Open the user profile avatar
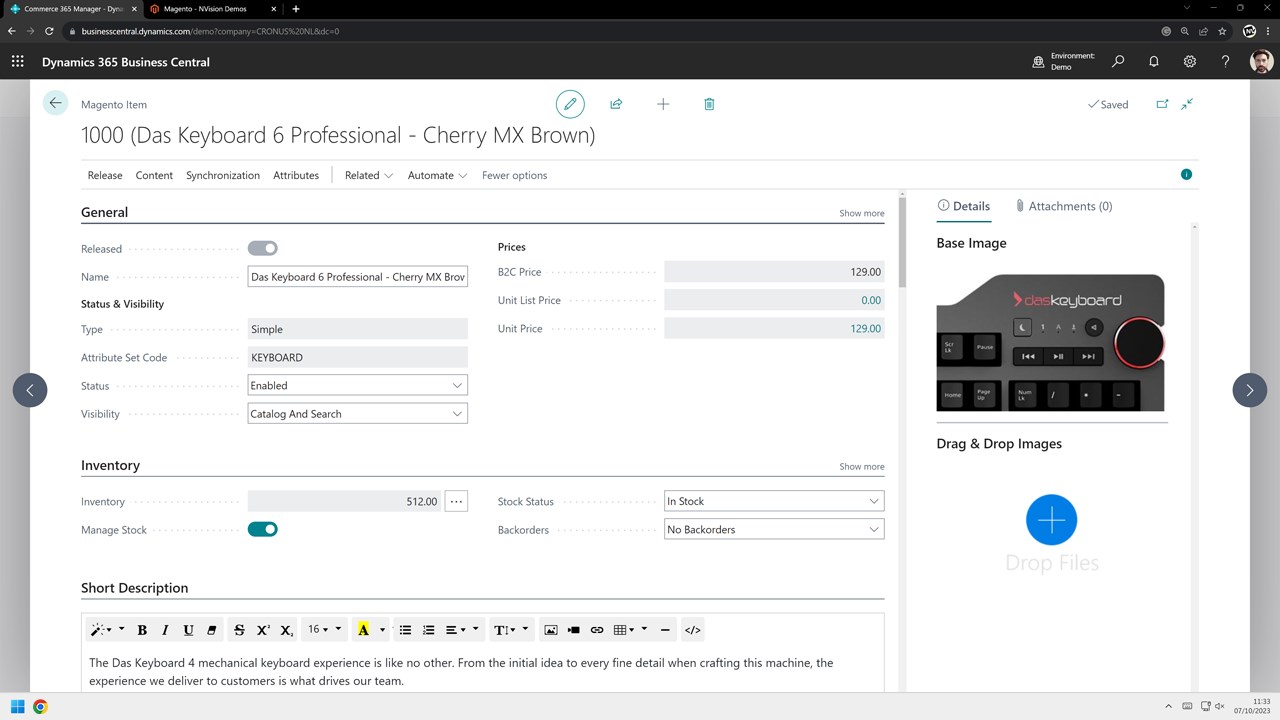The width and height of the screenshot is (1280, 720). 1261,62
